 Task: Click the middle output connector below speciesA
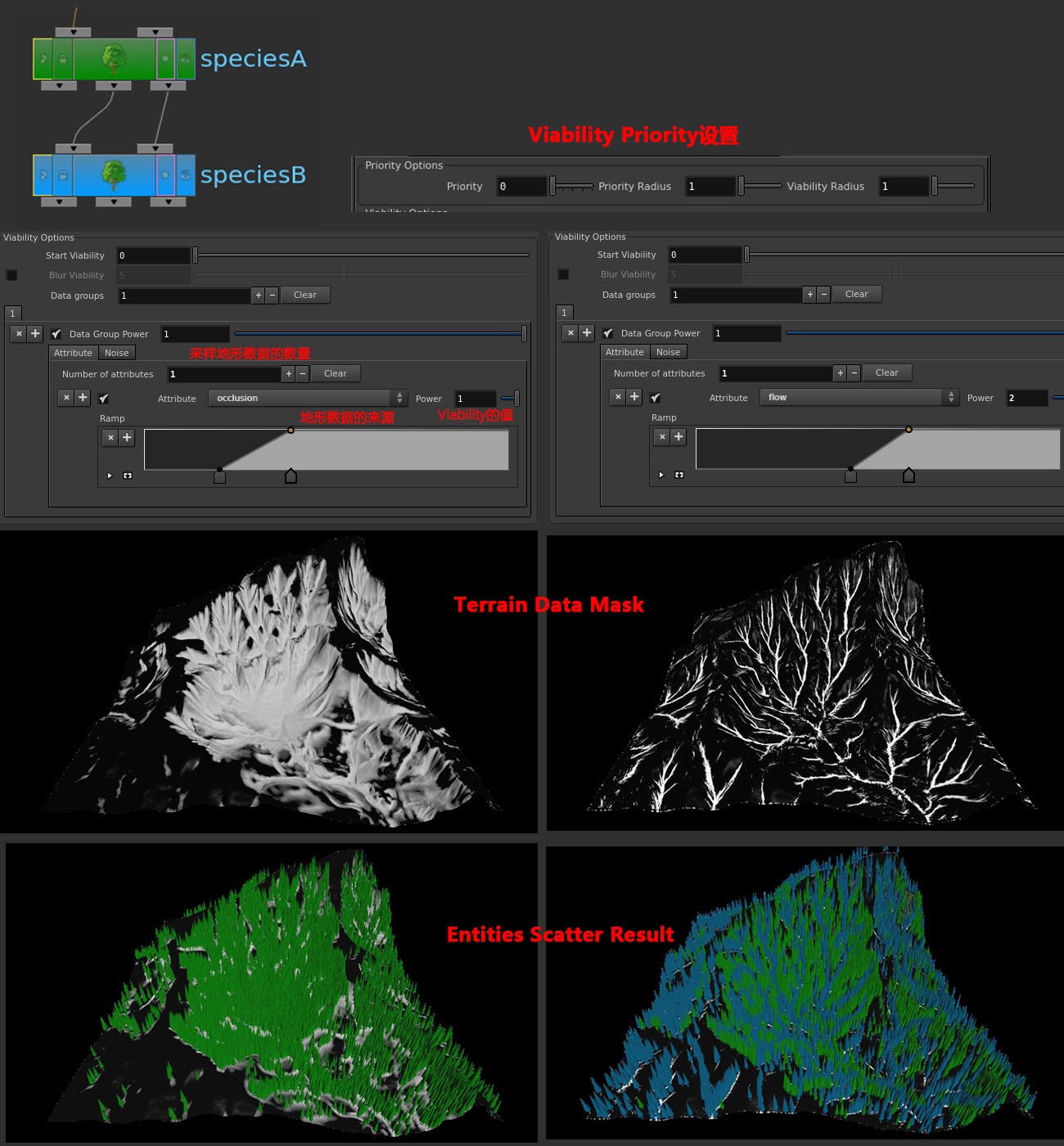pos(114,85)
